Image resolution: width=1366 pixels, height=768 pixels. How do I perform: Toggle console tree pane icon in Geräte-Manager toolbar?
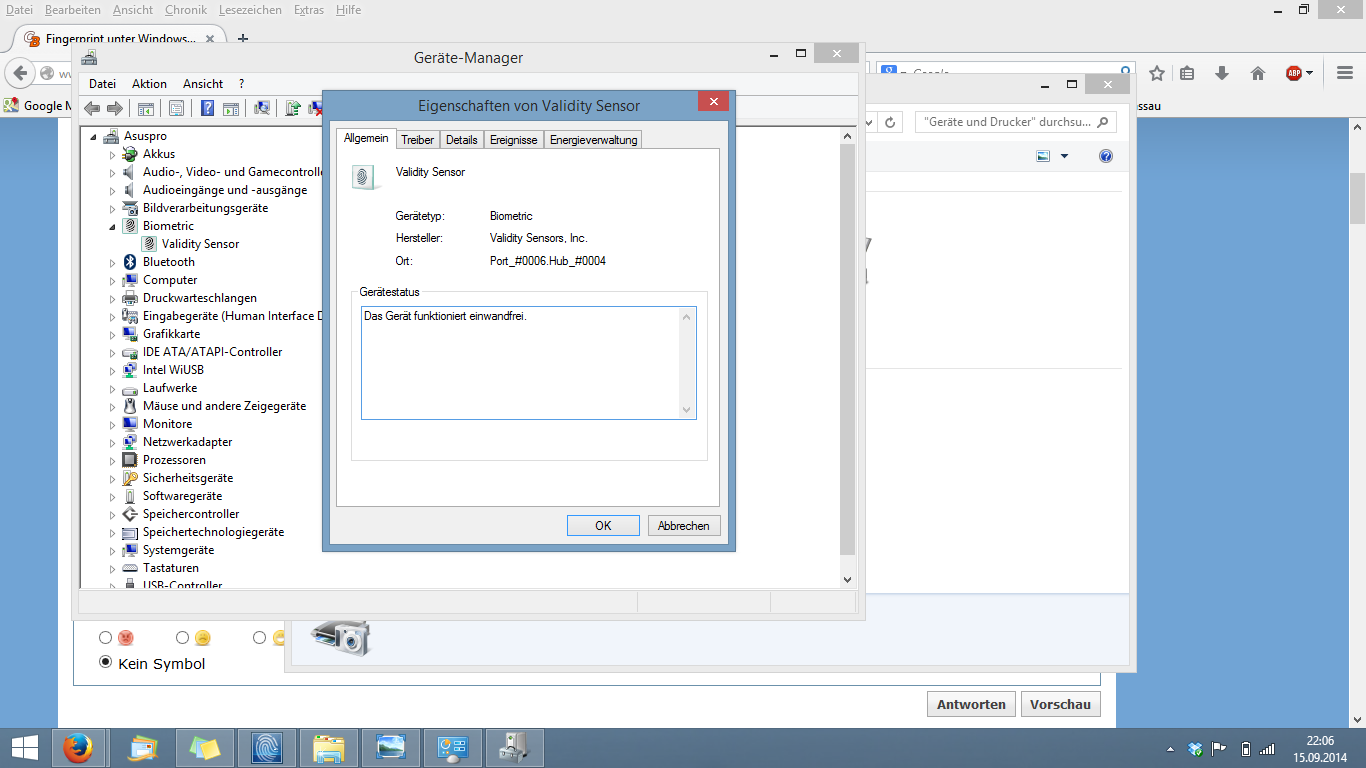(x=145, y=108)
